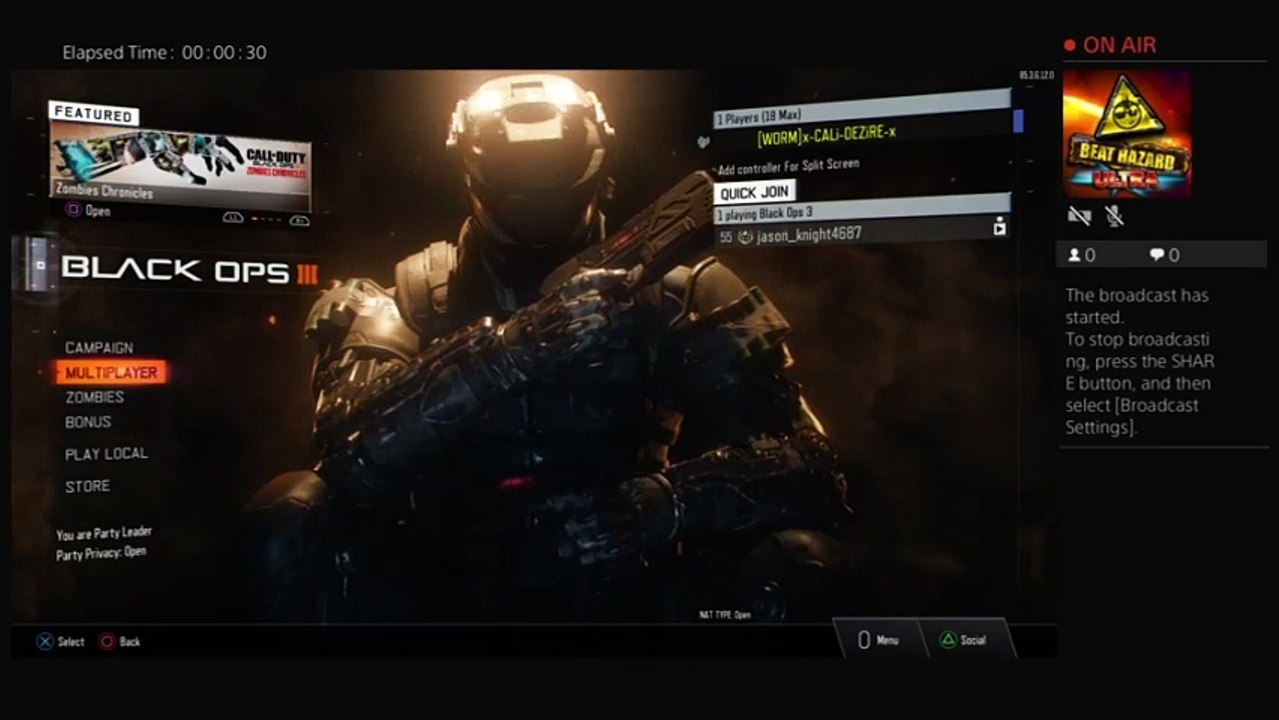This screenshot has height=720, width=1279.
Task: Click the lobby list scrollbar handle
Action: click(x=1018, y=121)
